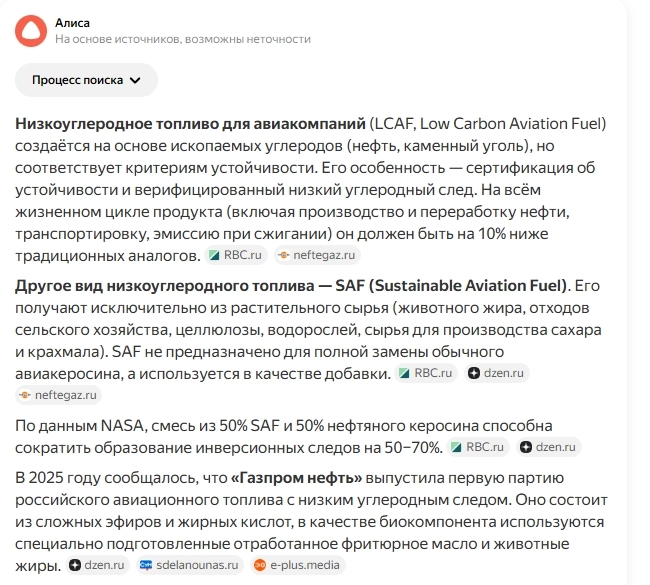Click bold heading "Низкоуглеродное топливо для авиакомпаний"
Viewport: 650px width, 585px height.
click(x=190, y=124)
